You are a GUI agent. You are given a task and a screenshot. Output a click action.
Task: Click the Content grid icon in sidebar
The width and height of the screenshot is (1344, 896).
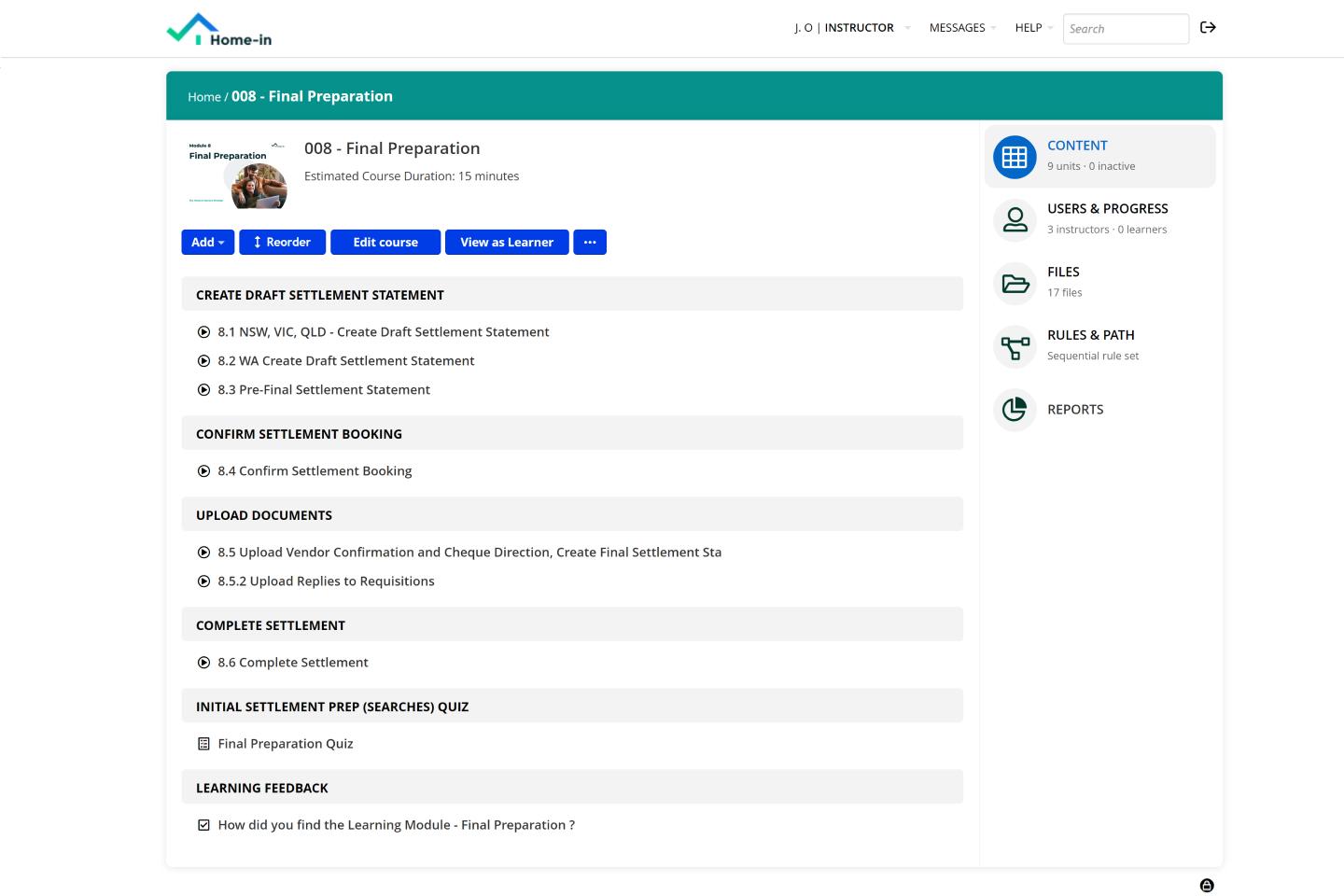tap(1015, 157)
